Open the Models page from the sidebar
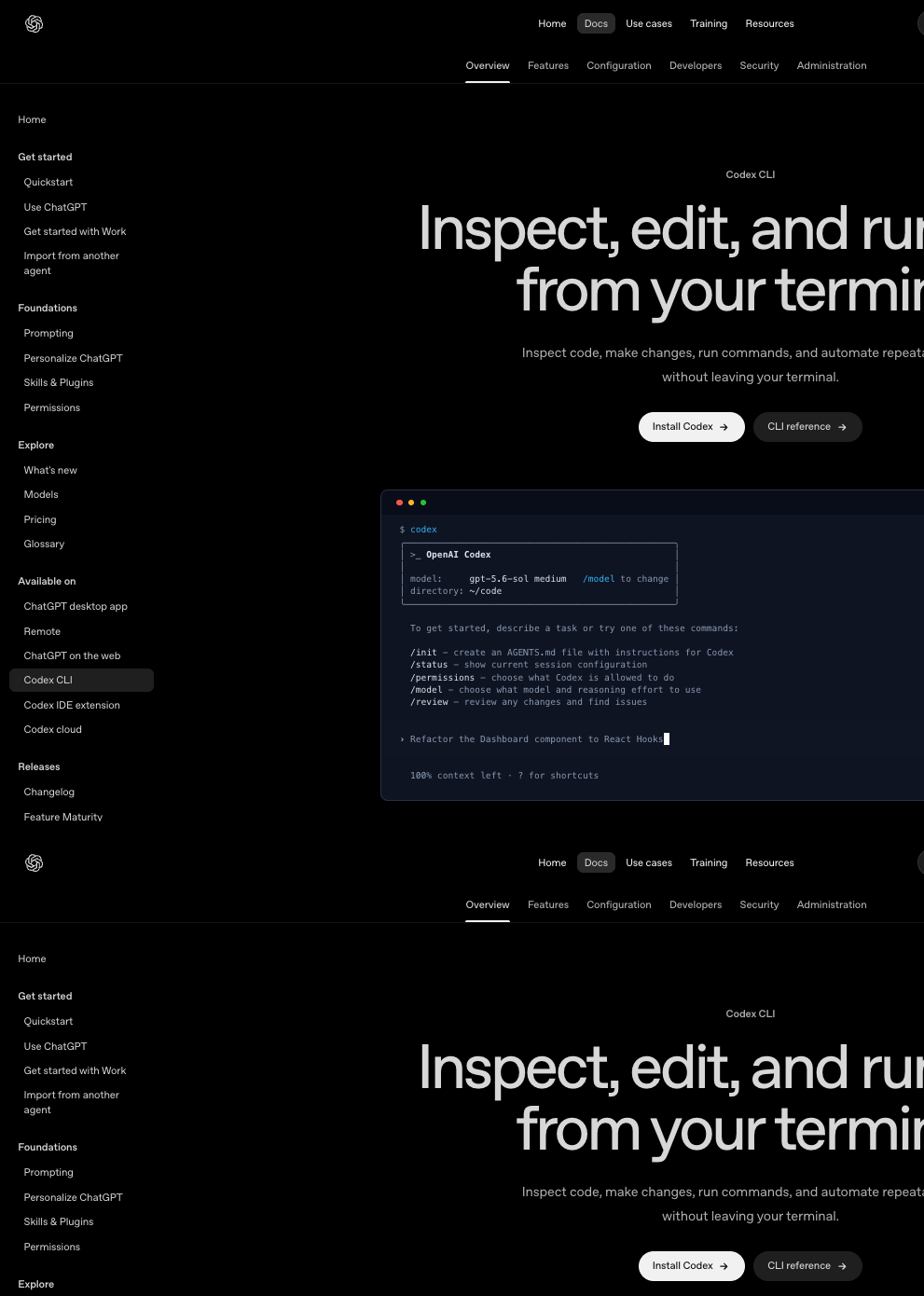Screen dimensions: 924x1296 (41, 494)
